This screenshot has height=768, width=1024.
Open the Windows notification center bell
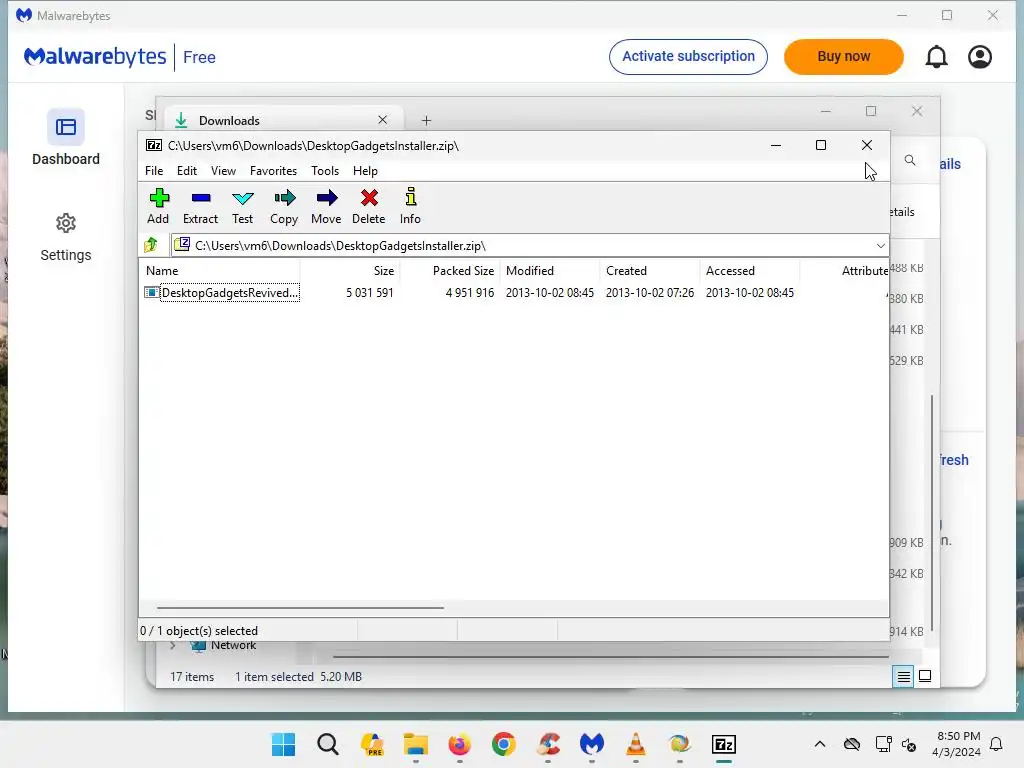(x=997, y=744)
